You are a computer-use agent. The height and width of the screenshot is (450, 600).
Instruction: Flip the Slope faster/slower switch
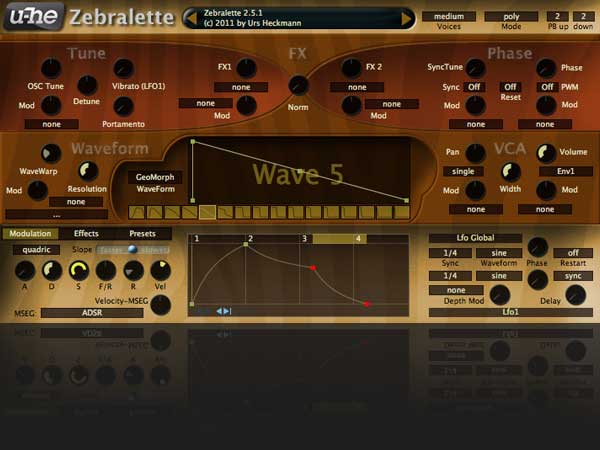pyautogui.click(x=132, y=249)
